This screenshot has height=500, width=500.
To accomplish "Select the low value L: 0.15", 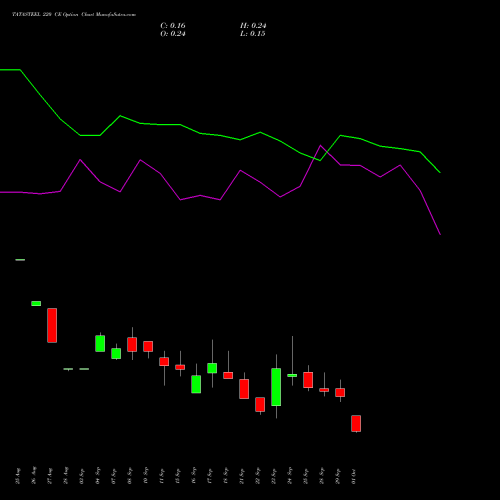I will pyautogui.click(x=253, y=34).
